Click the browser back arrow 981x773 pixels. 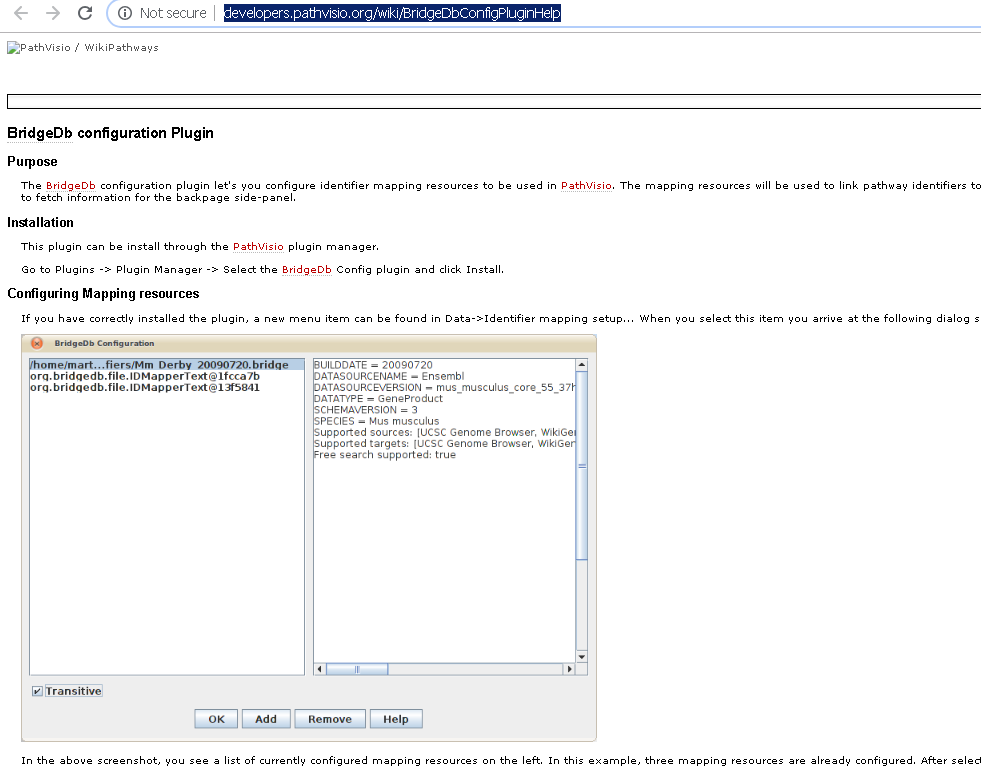[x=21, y=13]
